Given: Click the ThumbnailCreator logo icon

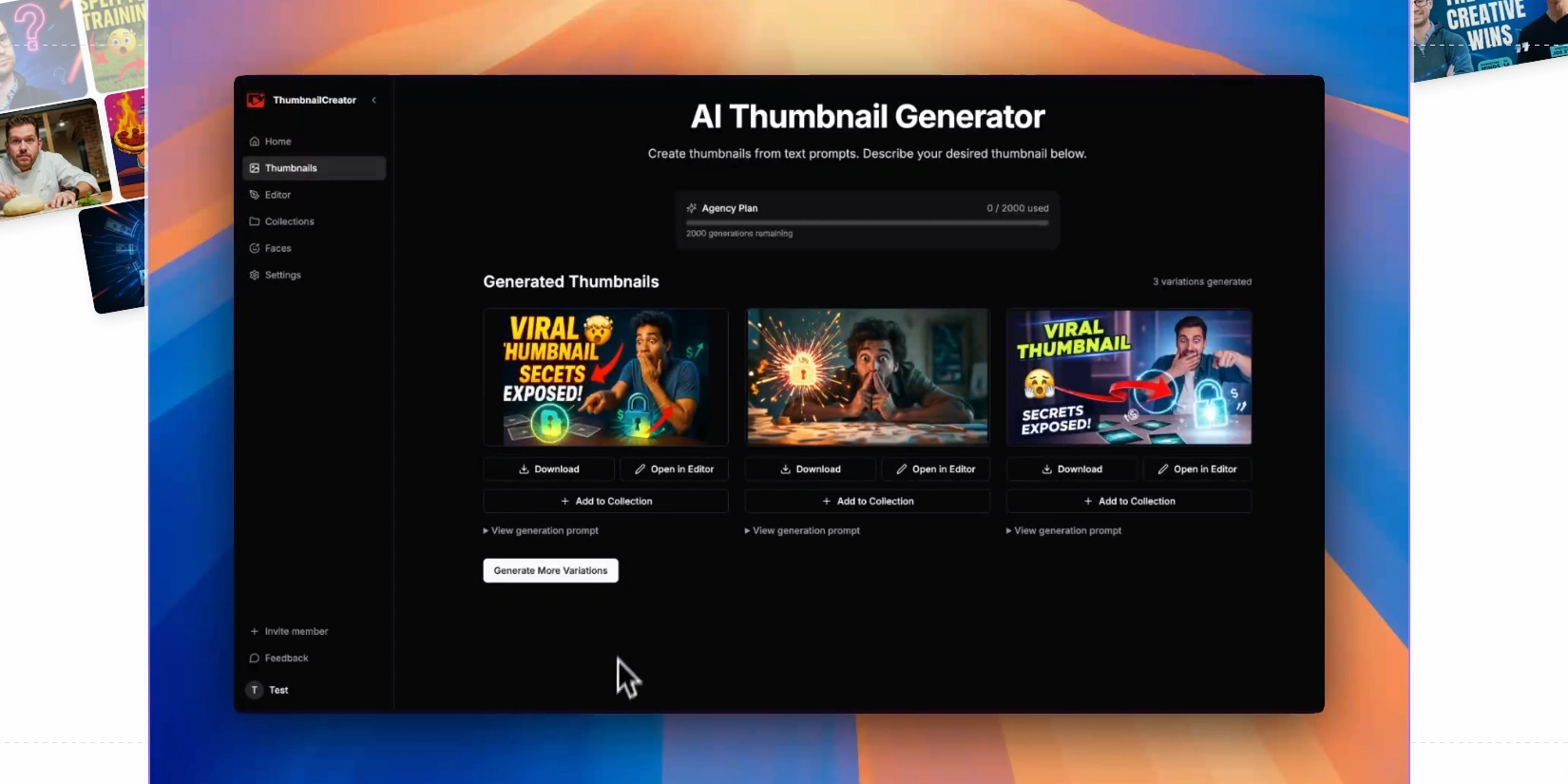Looking at the screenshot, I should (256, 100).
